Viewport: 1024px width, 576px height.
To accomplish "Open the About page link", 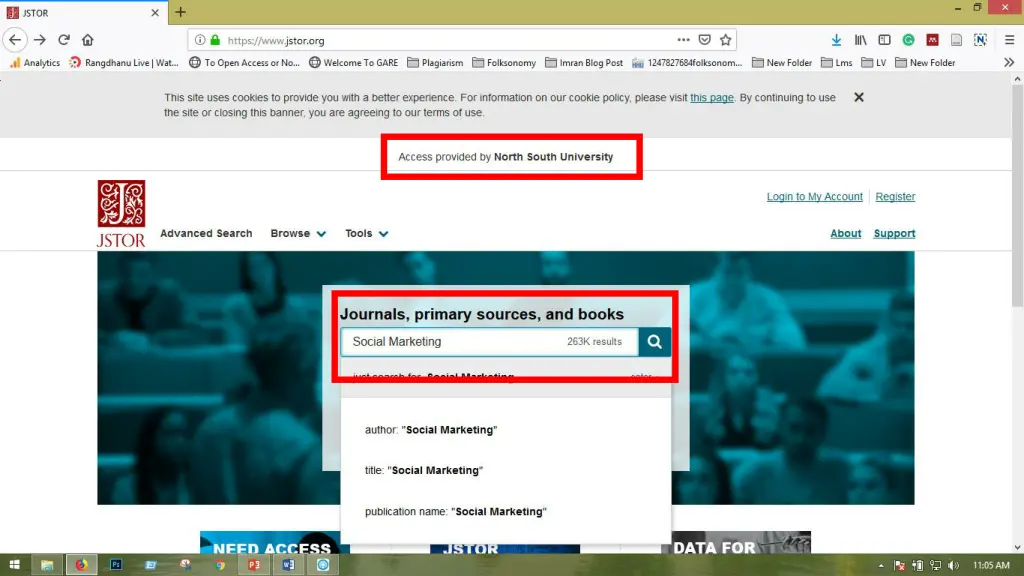I will (846, 233).
